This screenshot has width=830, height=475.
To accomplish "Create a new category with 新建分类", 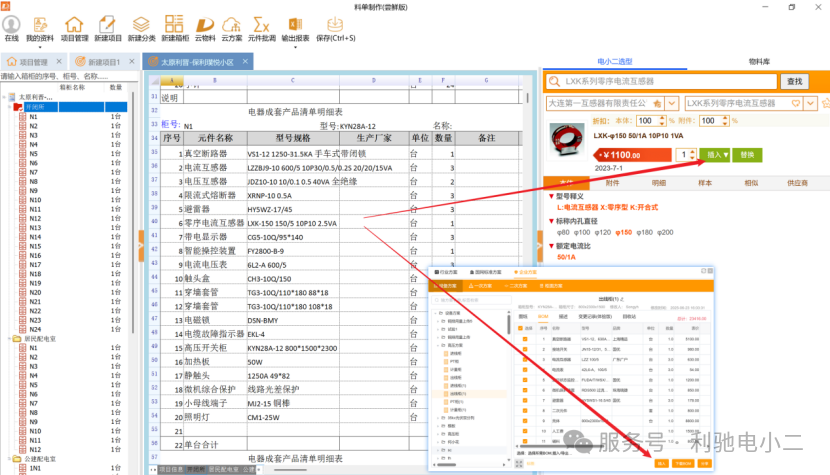I will coord(141,29).
